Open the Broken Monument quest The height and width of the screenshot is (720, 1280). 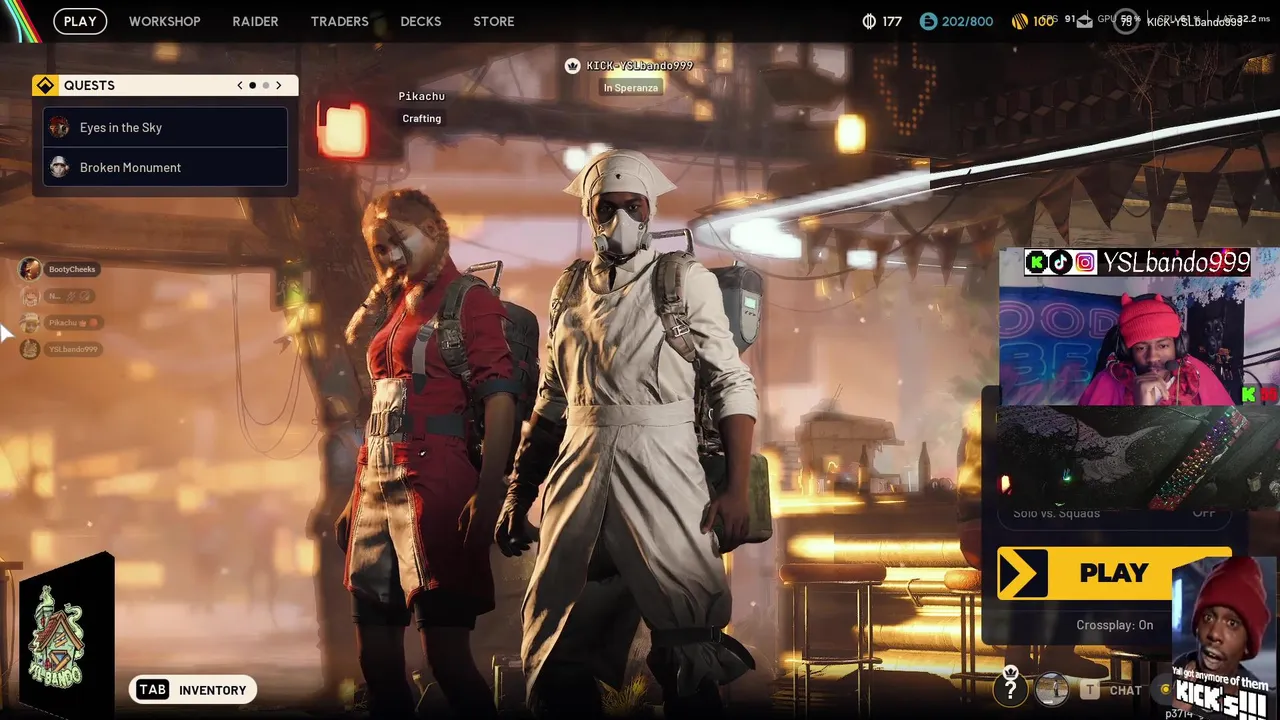(165, 167)
